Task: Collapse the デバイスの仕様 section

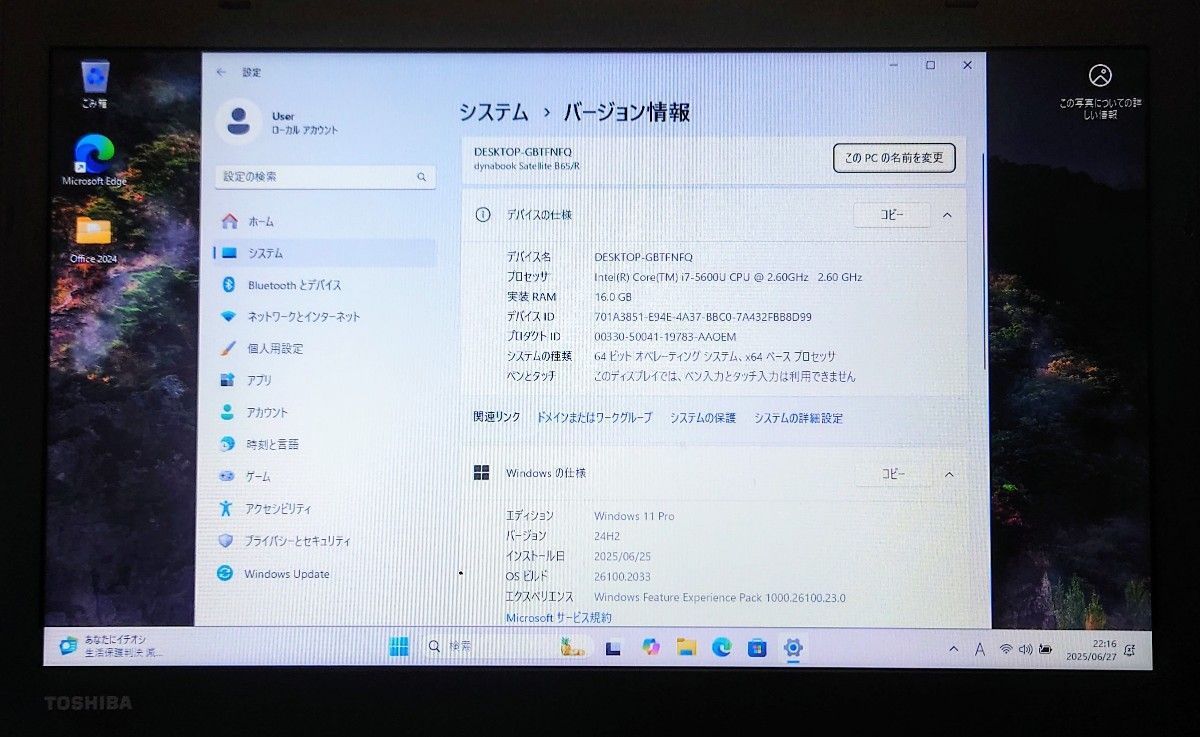Action: (947, 215)
